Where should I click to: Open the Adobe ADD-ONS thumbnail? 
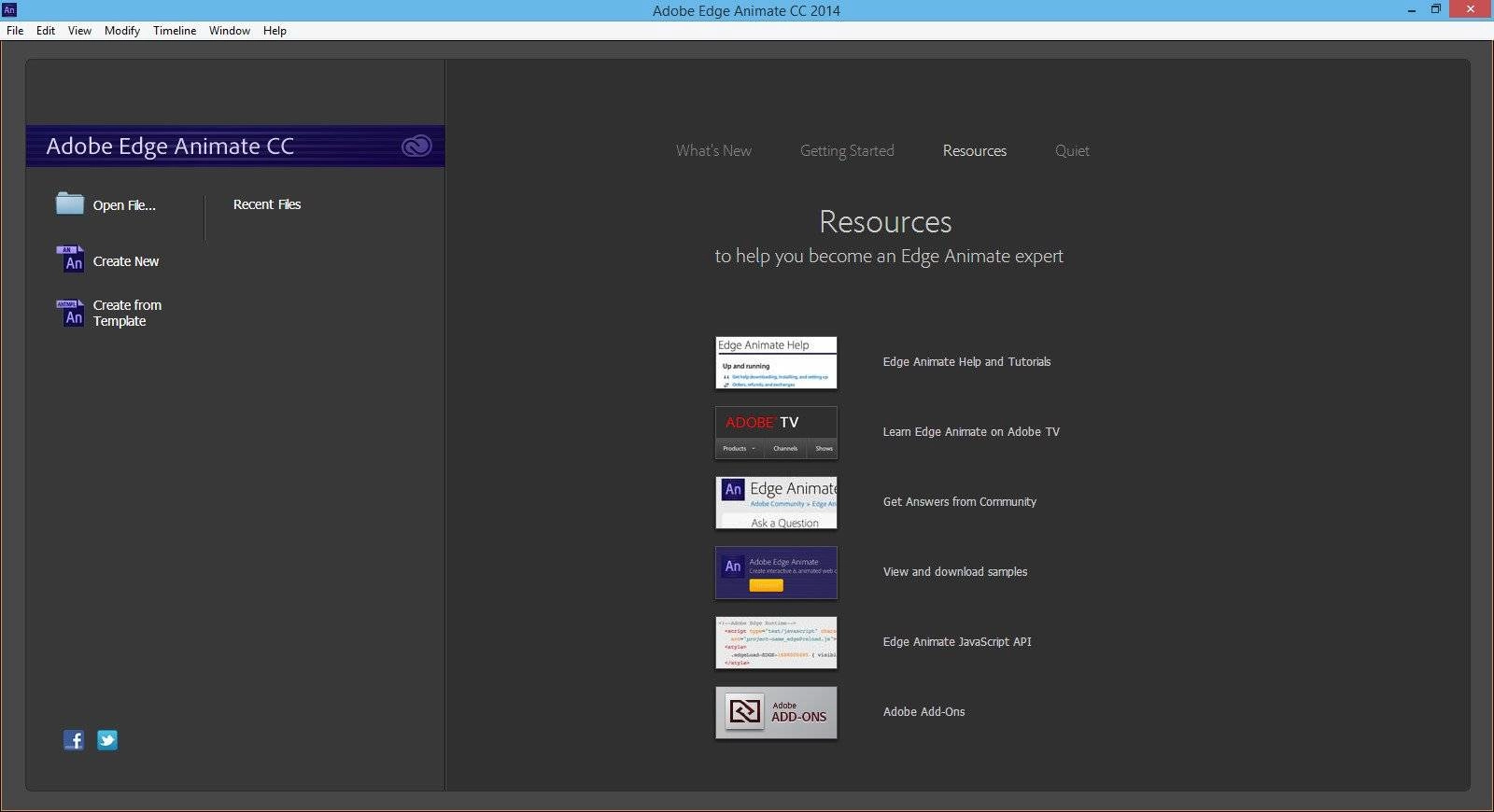[776, 712]
